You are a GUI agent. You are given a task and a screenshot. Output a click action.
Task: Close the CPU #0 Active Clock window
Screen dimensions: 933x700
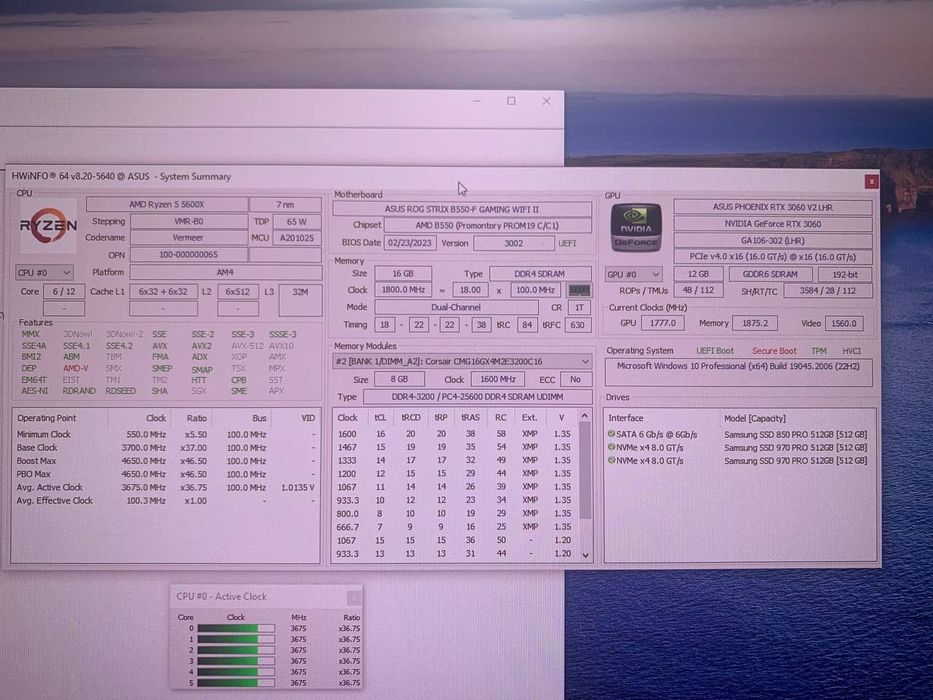(x=353, y=596)
